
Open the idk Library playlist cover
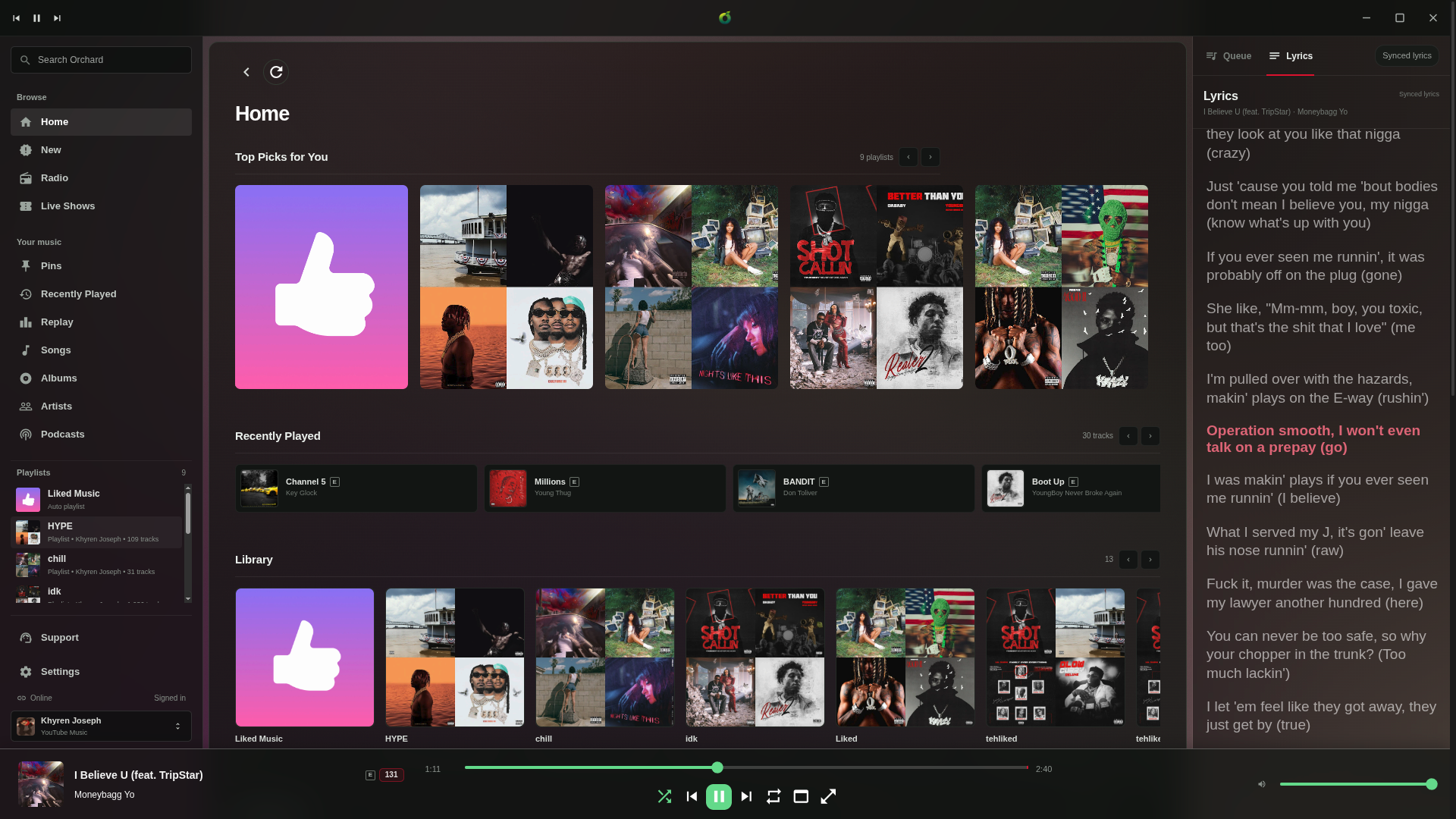click(755, 657)
